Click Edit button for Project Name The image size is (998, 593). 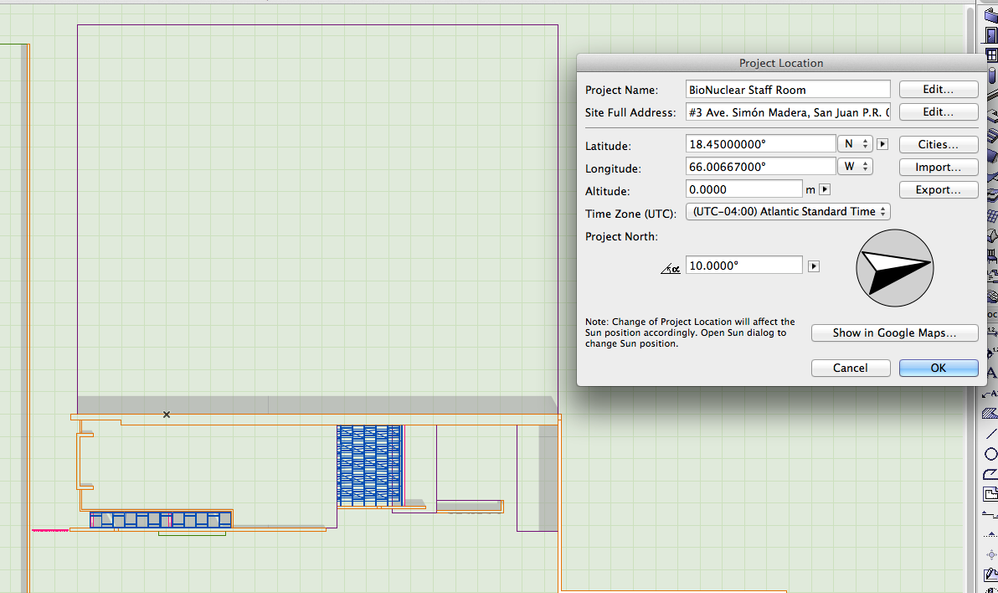pos(937,89)
